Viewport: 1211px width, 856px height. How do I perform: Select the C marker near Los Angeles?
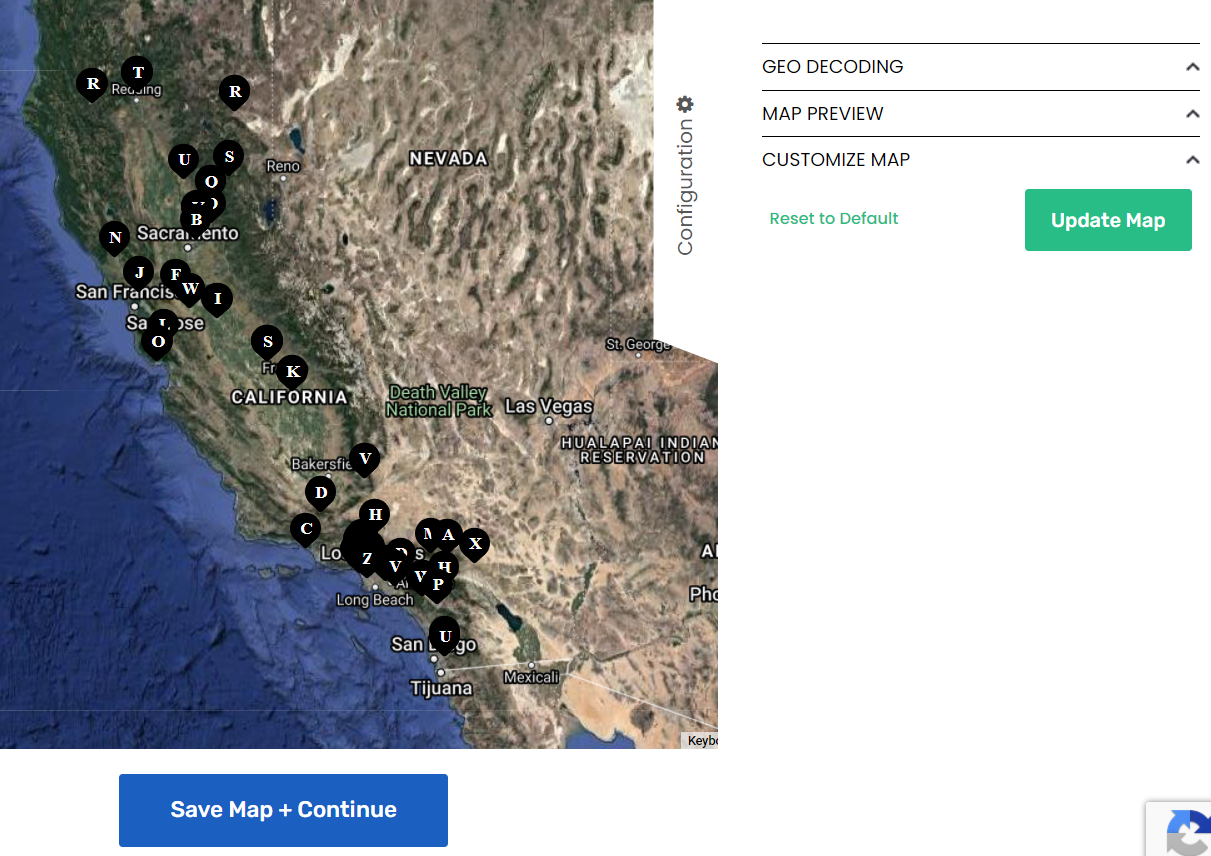coord(305,527)
